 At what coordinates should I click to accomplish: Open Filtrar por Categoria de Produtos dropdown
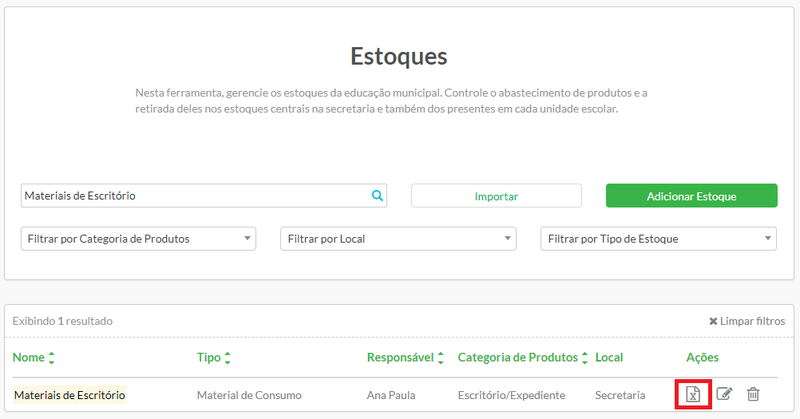click(x=138, y=239)
